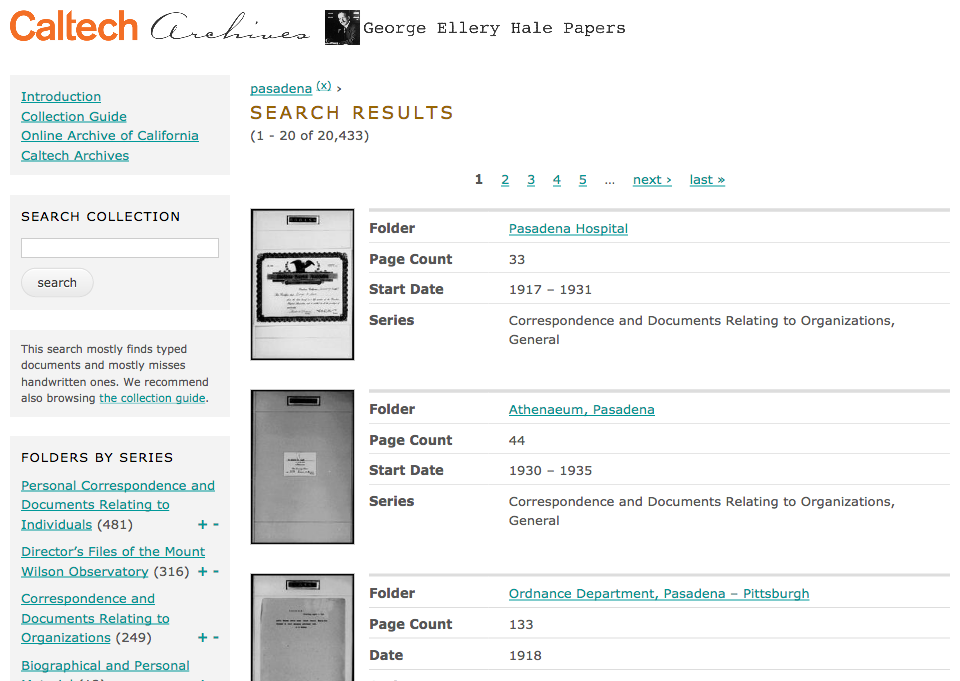Open the George Ellery Hale portrait image

coord(342,28)
